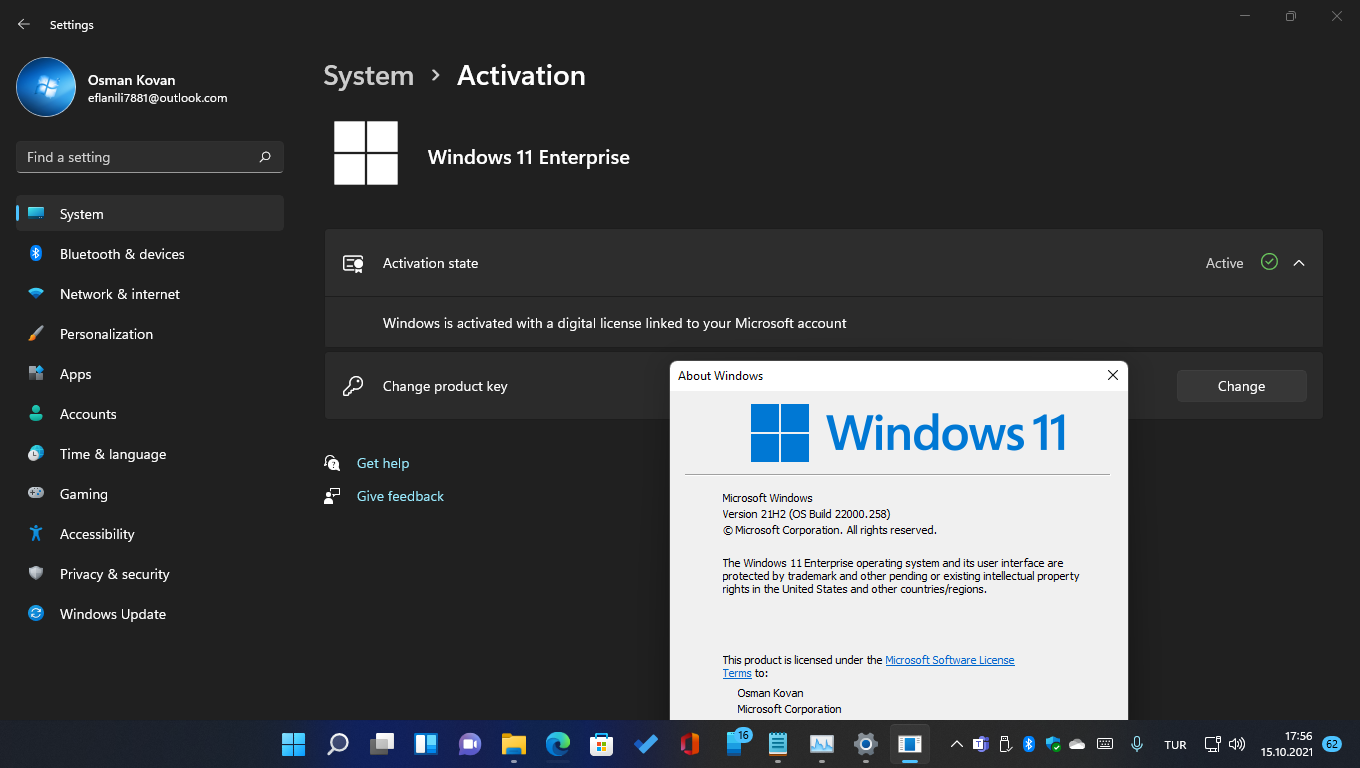The width and height of the screenshot is (1360, 768).
Task: Open the Osman Kovan account profile
Action: (122, 88)
